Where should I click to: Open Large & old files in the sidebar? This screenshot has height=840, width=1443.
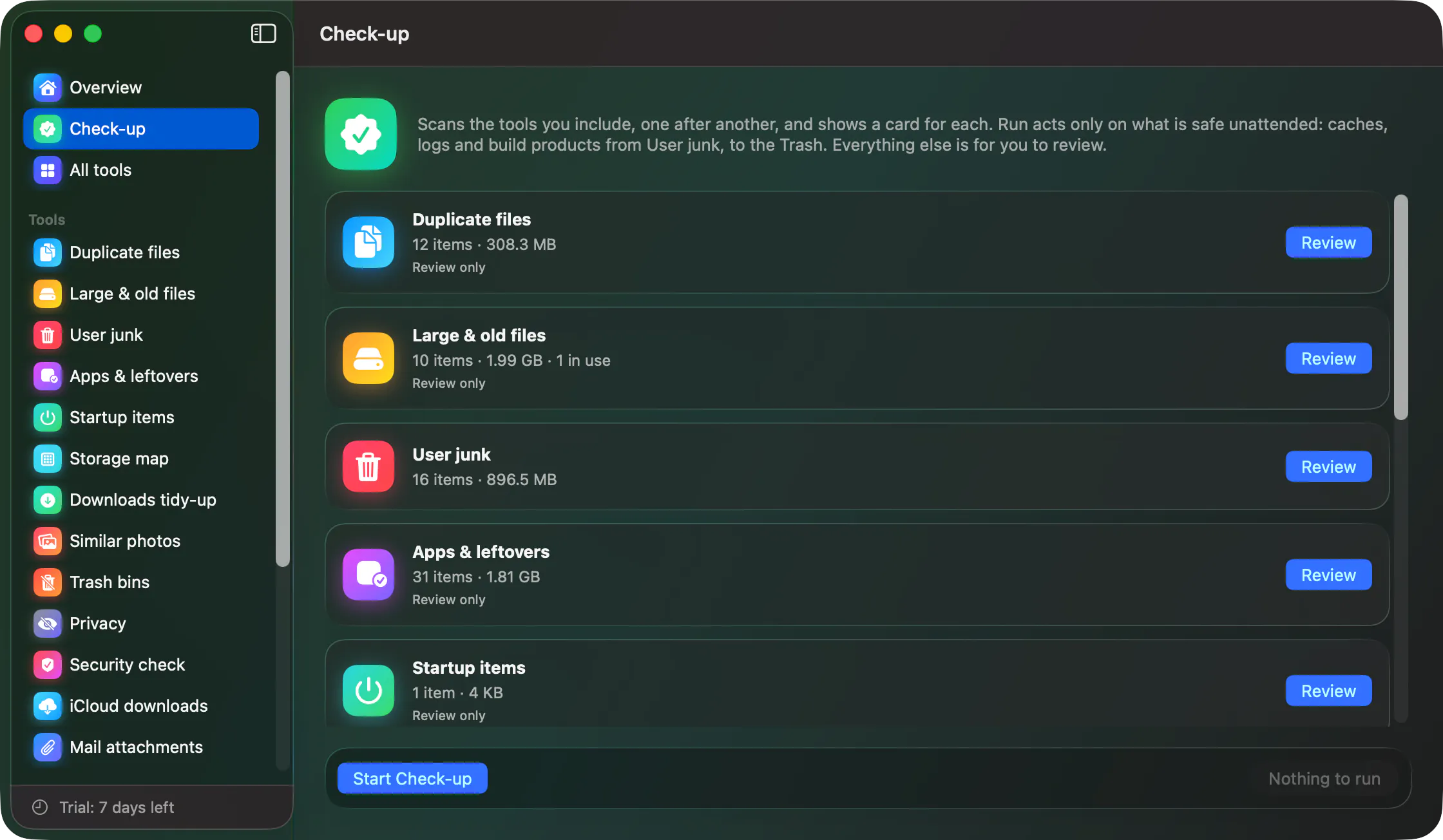pyautogui.click(x=141, y=294)
